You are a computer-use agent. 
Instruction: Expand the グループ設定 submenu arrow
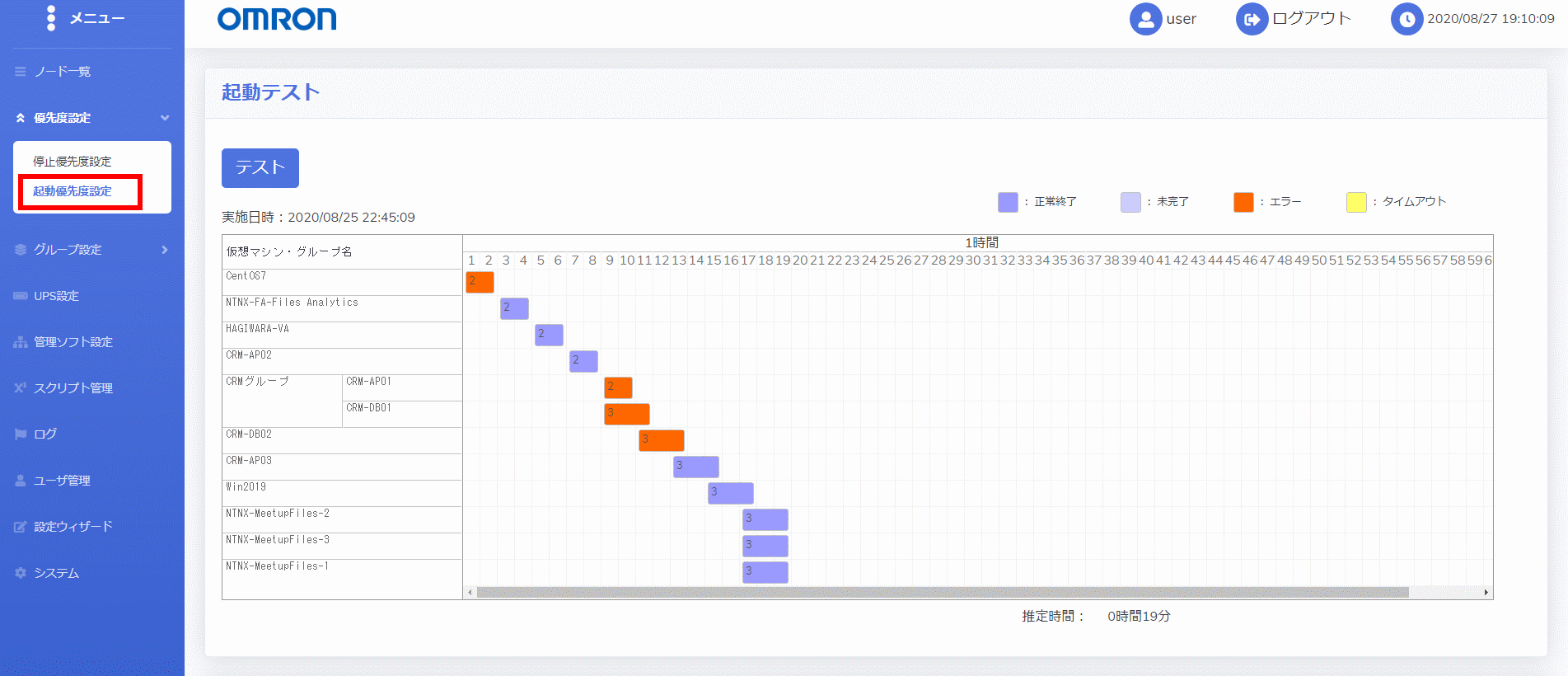click(x=165, y=250)
